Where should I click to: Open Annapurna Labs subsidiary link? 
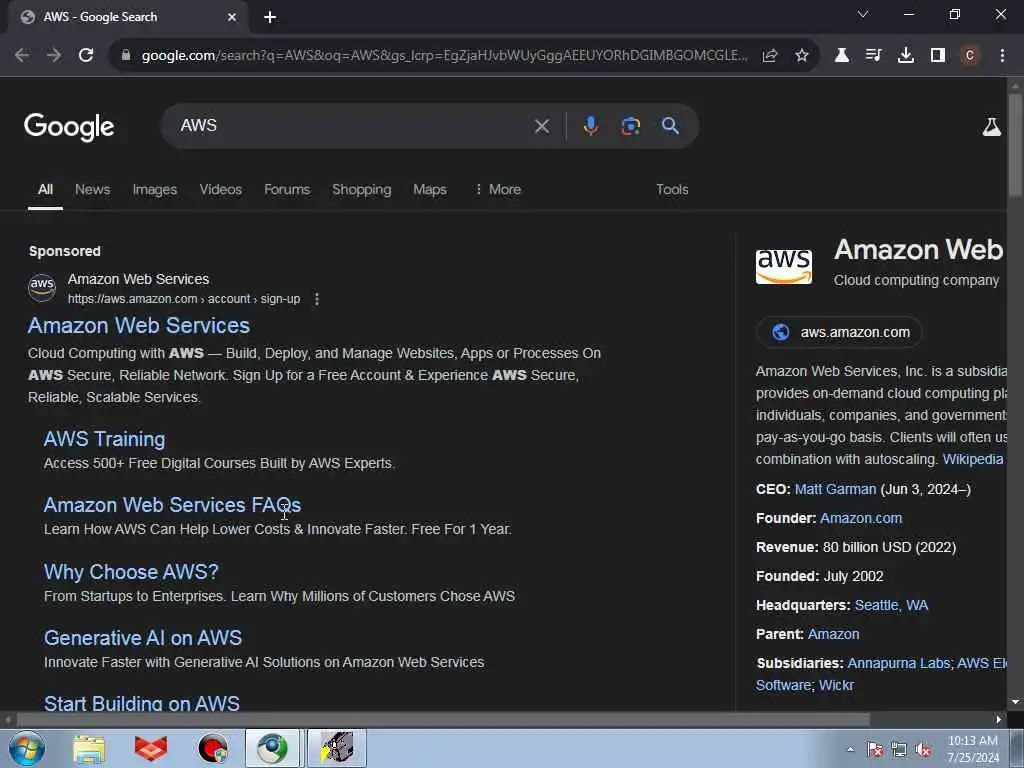[x=899, y=663]
